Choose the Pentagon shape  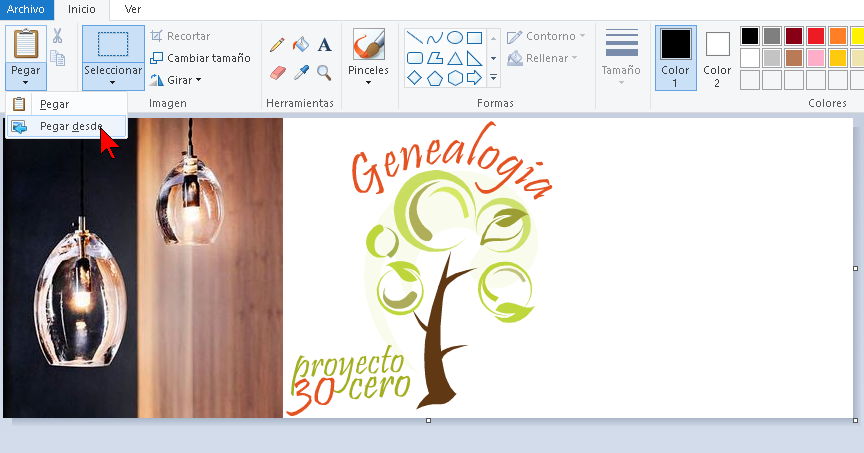(x=435, y=78)
